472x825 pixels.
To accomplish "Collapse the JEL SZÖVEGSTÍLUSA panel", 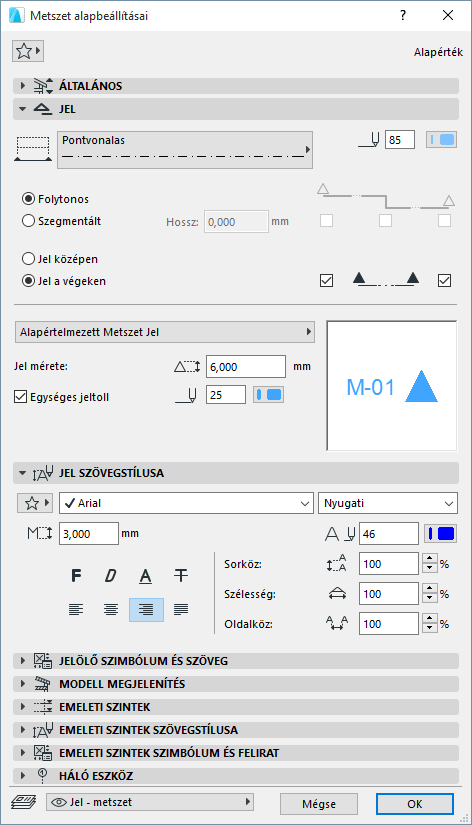I will coord(236,473).
